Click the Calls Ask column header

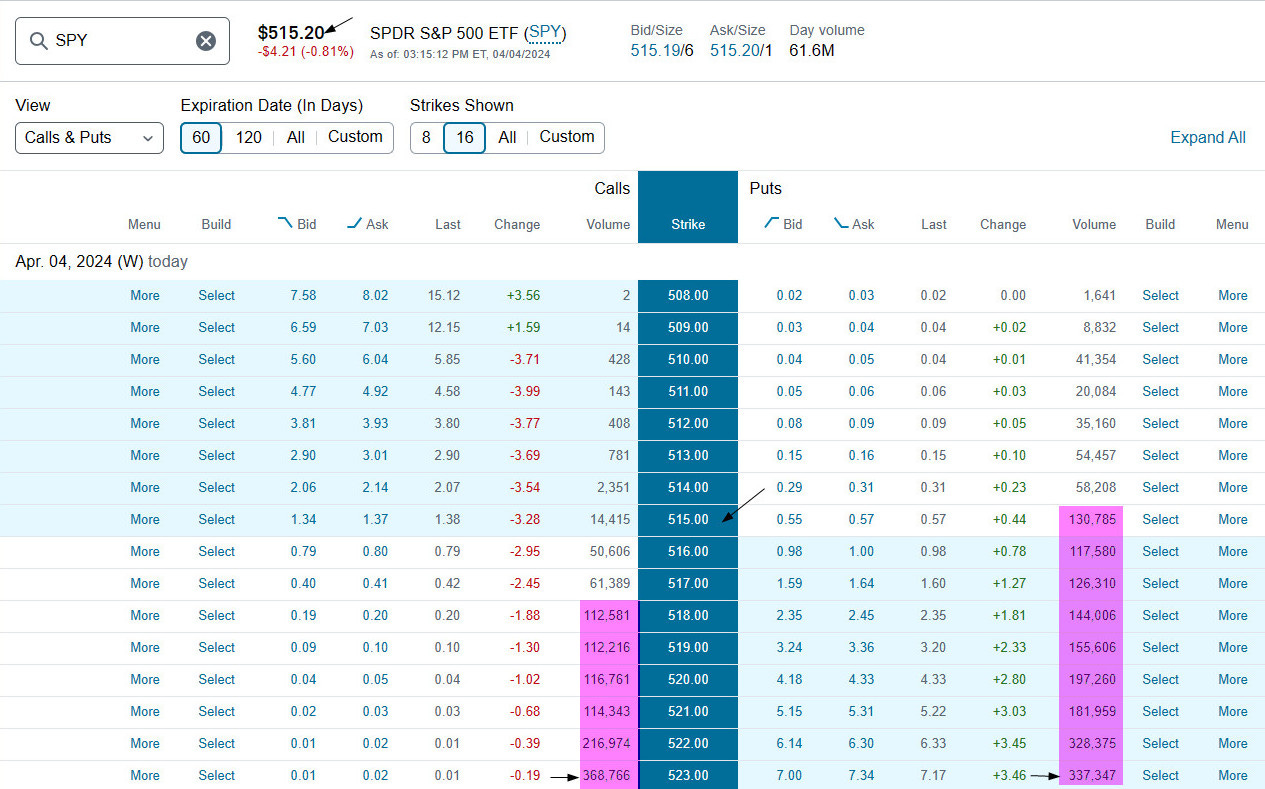(367, 224)
